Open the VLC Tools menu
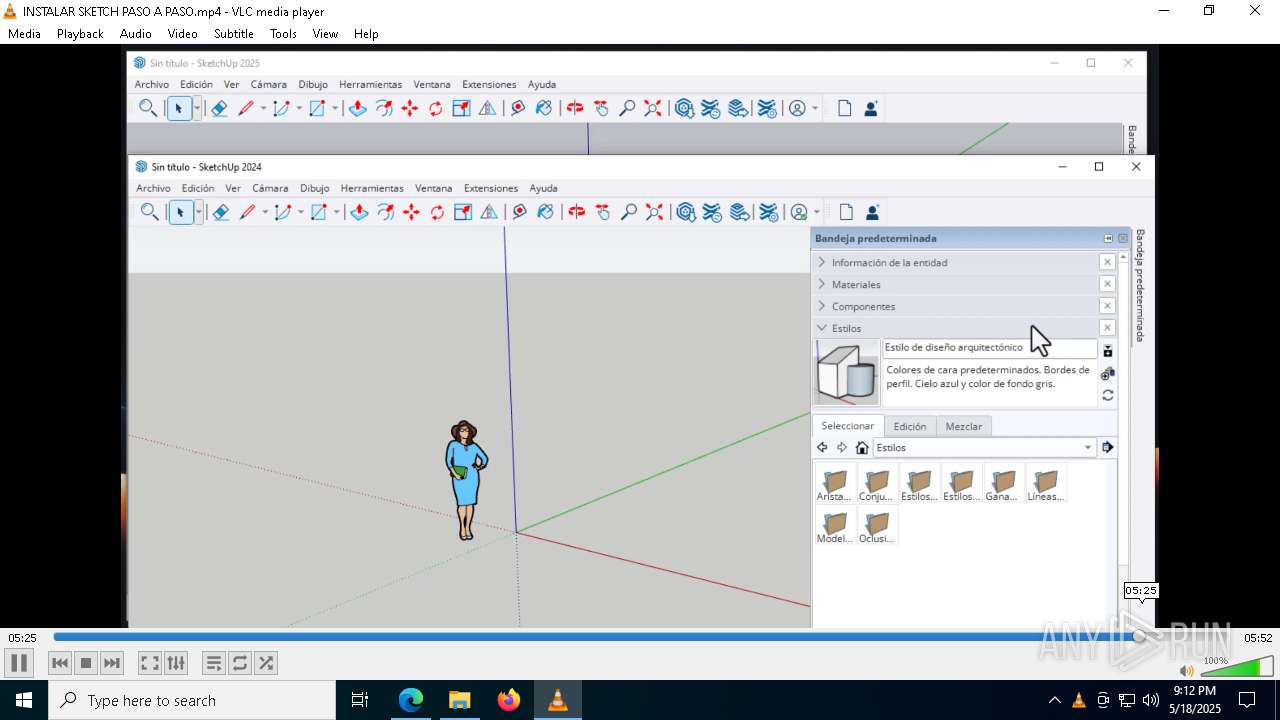This screenshot has width=1280, height=720. click(283, 33)
